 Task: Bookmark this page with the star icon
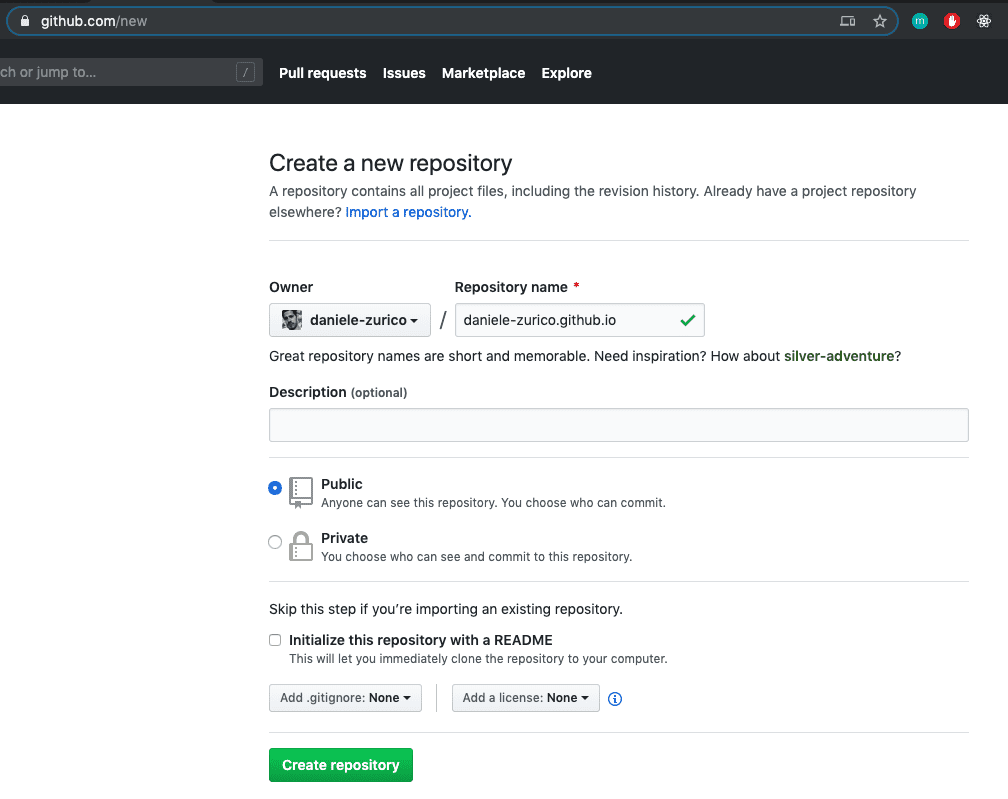click(x=879, y=21)
